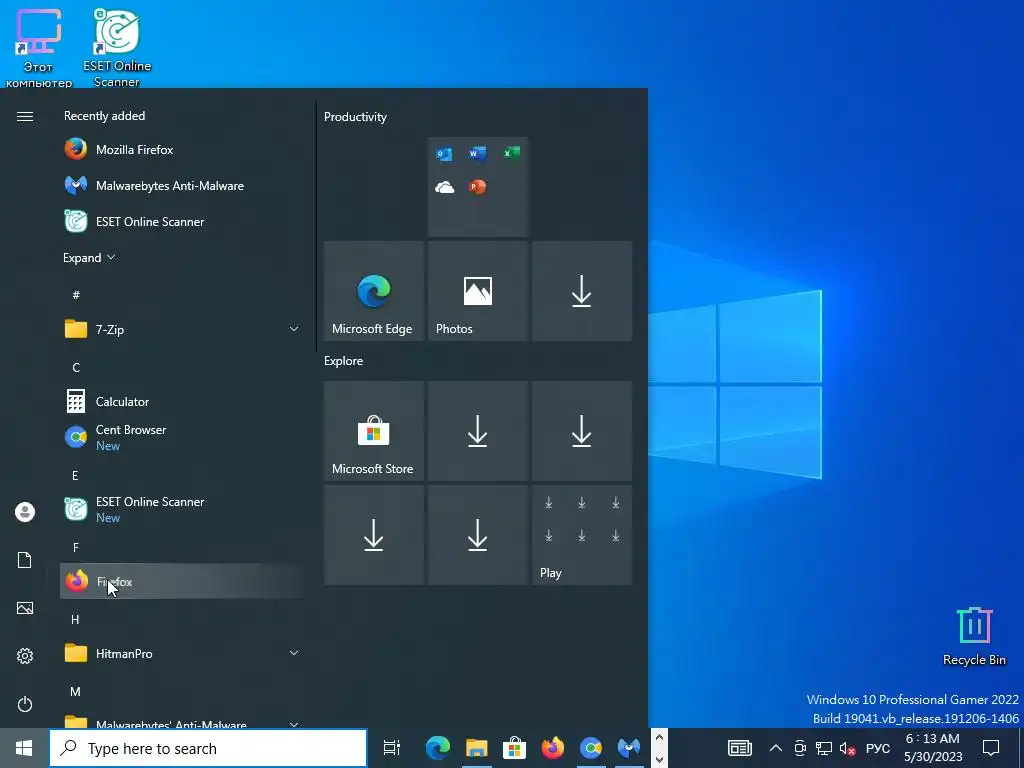Open Documents from the Start sidebar

(25, 560)
